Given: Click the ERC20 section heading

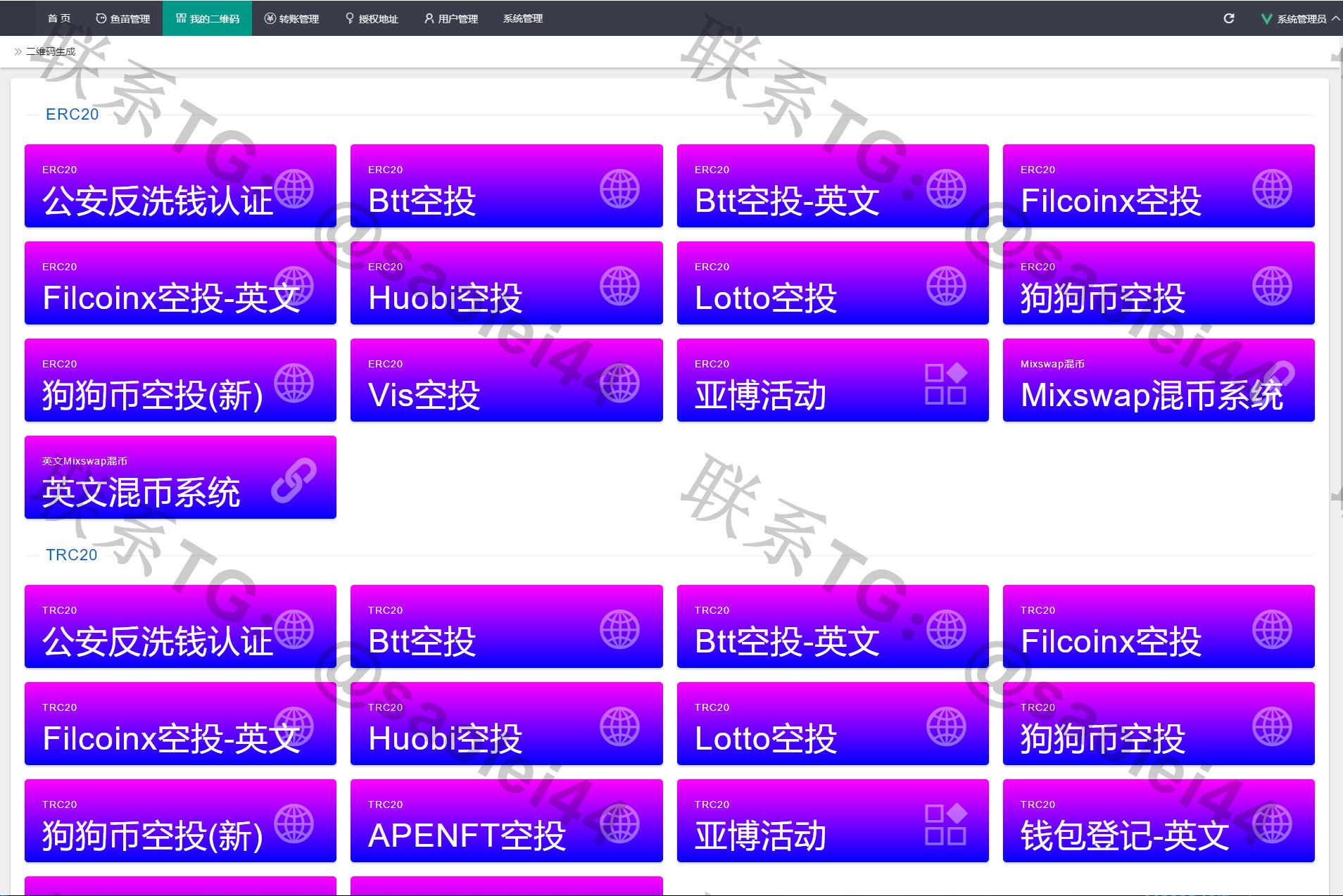Looking at the screenshot, I should [72, 114].
